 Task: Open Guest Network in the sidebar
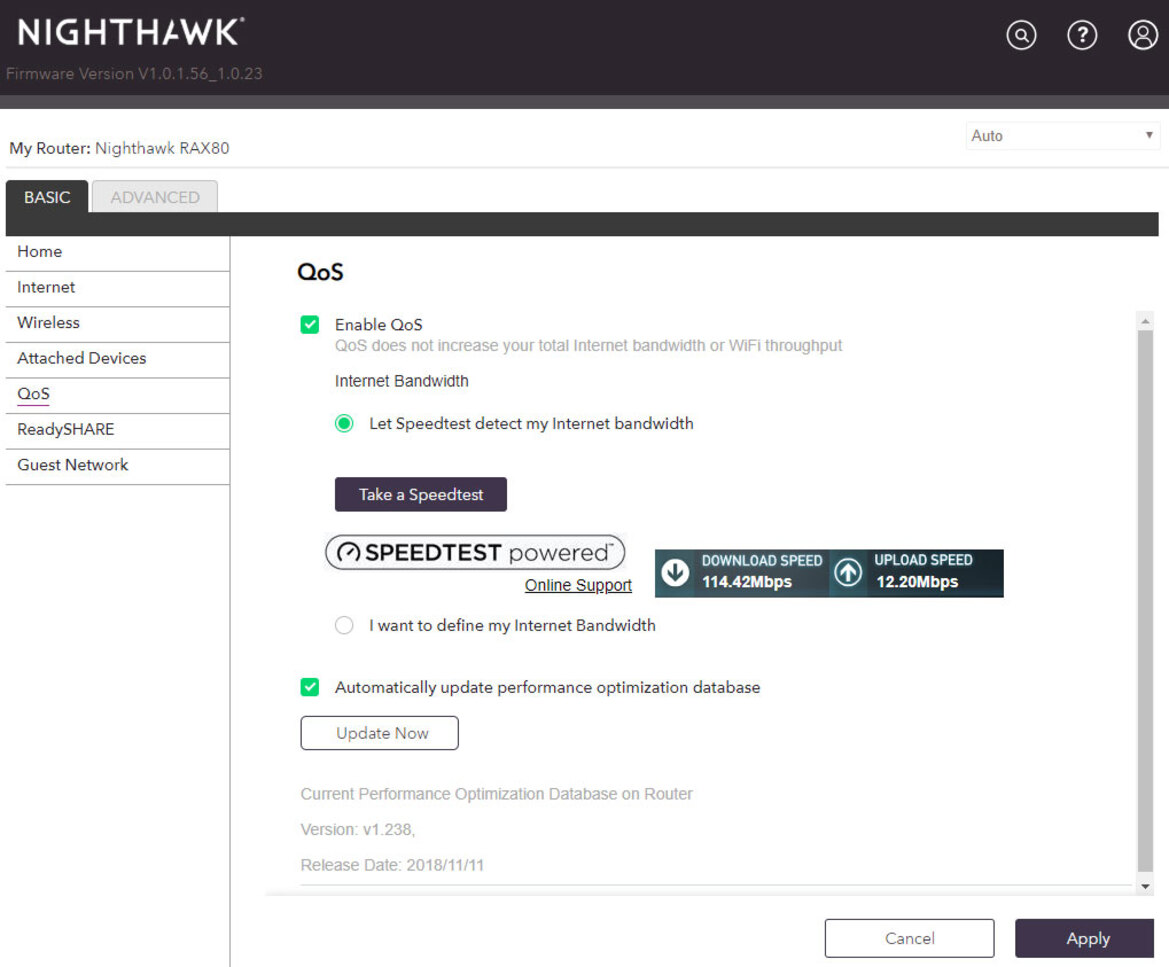117,465
